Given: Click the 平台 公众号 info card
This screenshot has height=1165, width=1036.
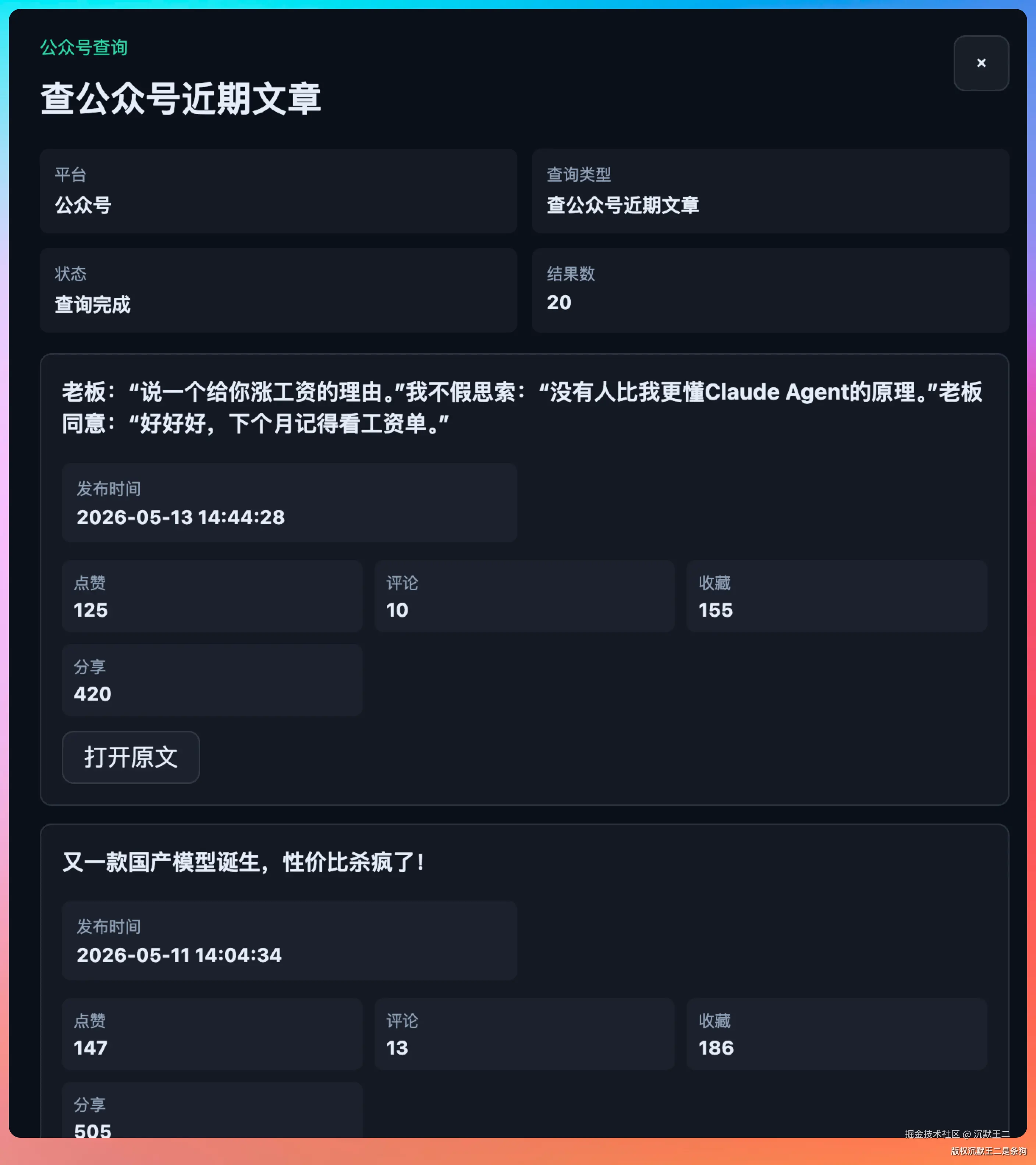Looking at the screenshot, I should (x=278, y=191).
